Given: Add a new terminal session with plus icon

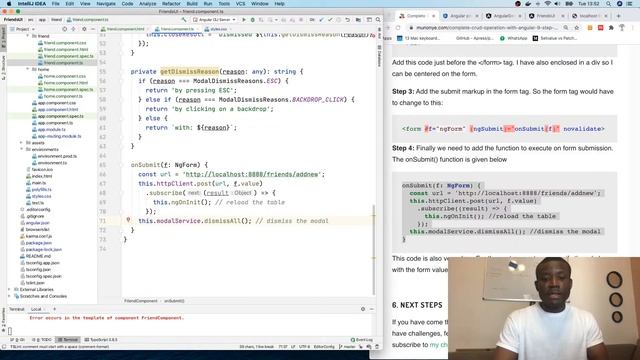Looking at the screenshot, I should pos(54,309).
